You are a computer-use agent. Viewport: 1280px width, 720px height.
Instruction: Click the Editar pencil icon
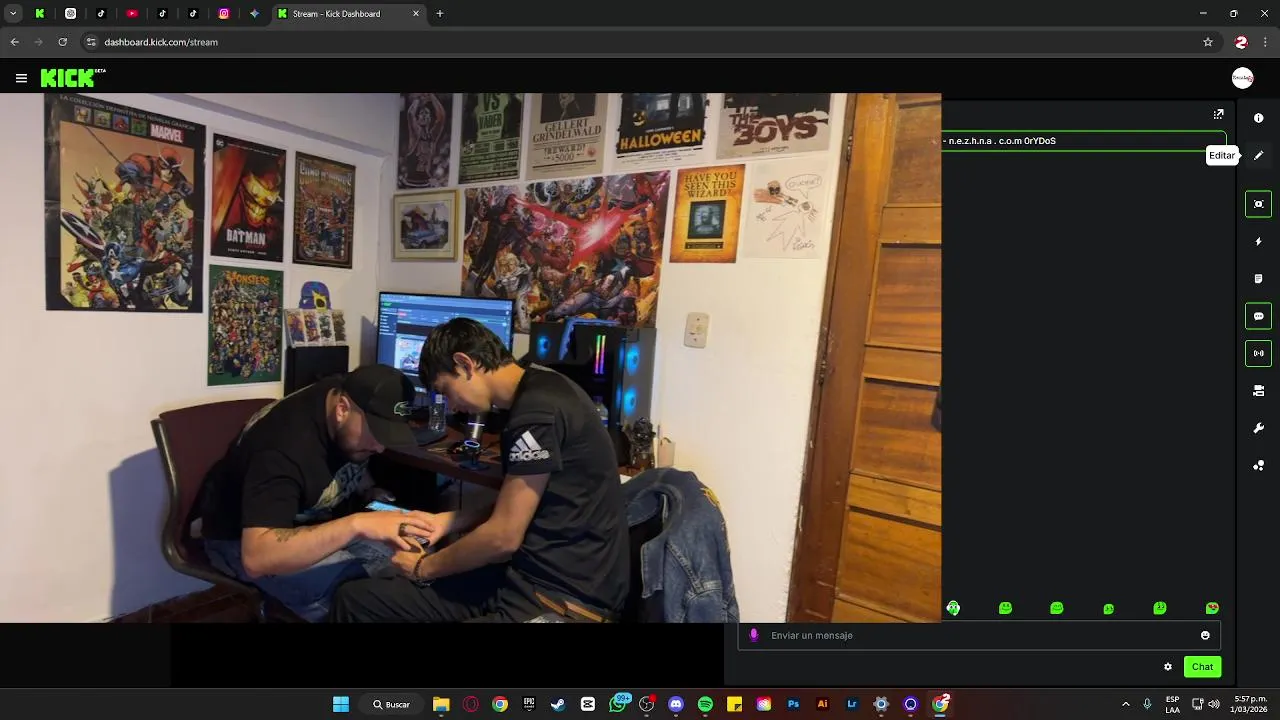point(1258,155)
